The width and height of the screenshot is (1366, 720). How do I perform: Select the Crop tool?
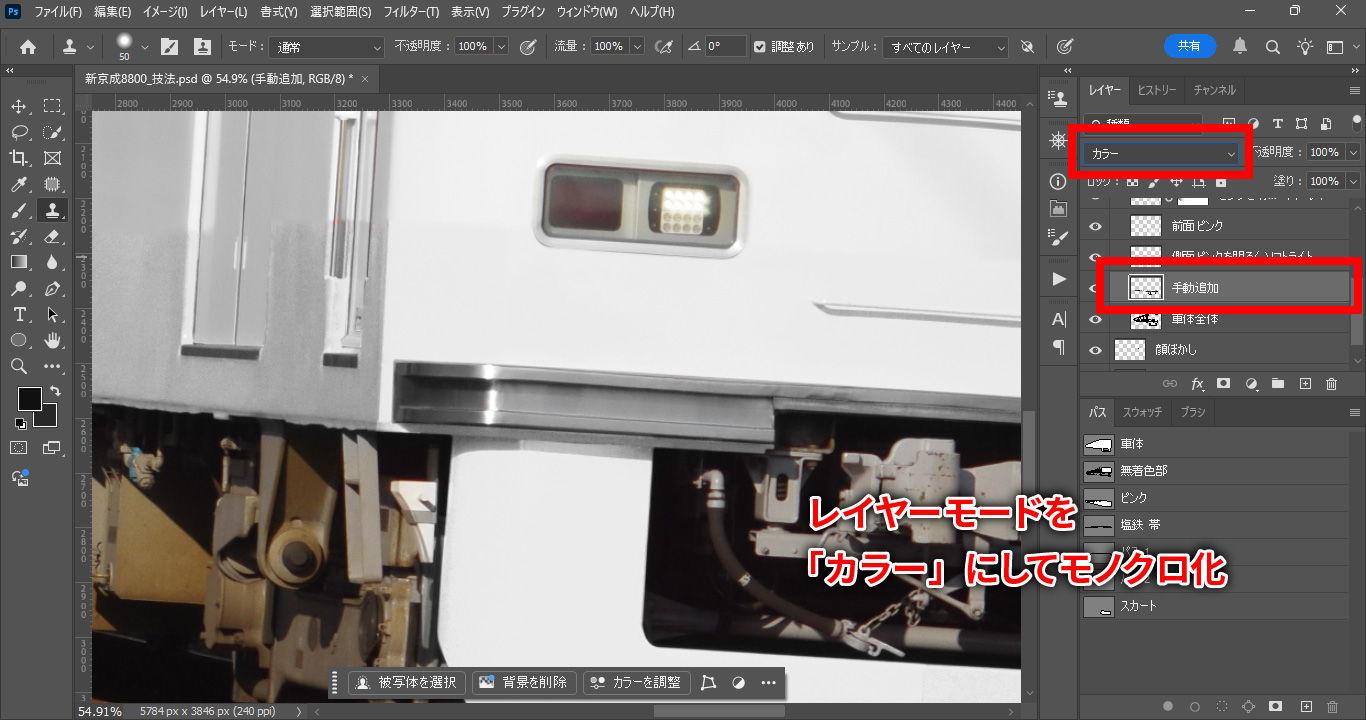[x=19, y=158]
